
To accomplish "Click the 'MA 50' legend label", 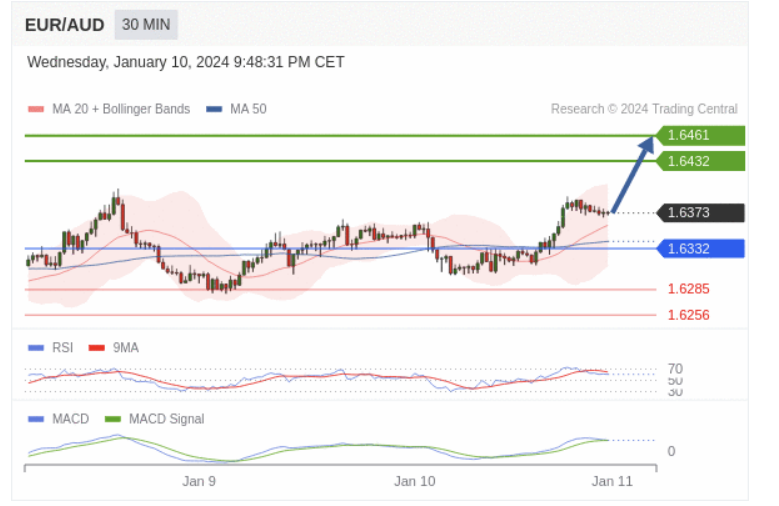I will [248, 109].
